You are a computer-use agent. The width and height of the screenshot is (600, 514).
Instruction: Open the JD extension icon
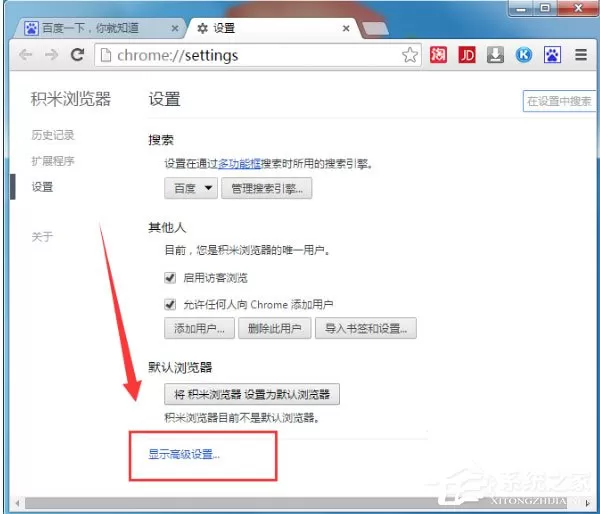(x=467, y=55)
